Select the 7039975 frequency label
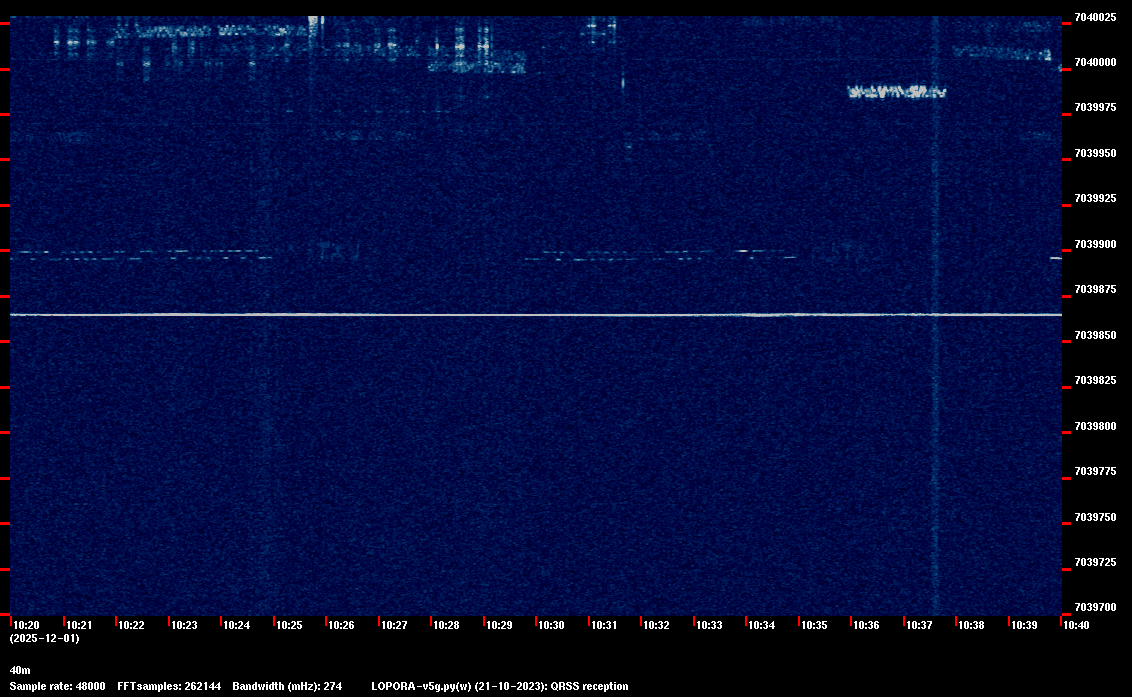1132x697 pixels. pyautogui.click(x=1095, y=108)
